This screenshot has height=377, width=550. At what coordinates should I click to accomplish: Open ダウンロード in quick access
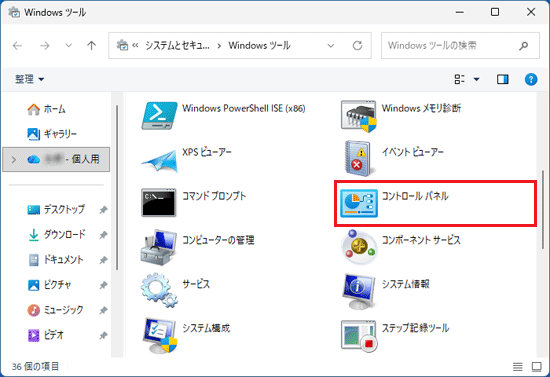(56, 234)
